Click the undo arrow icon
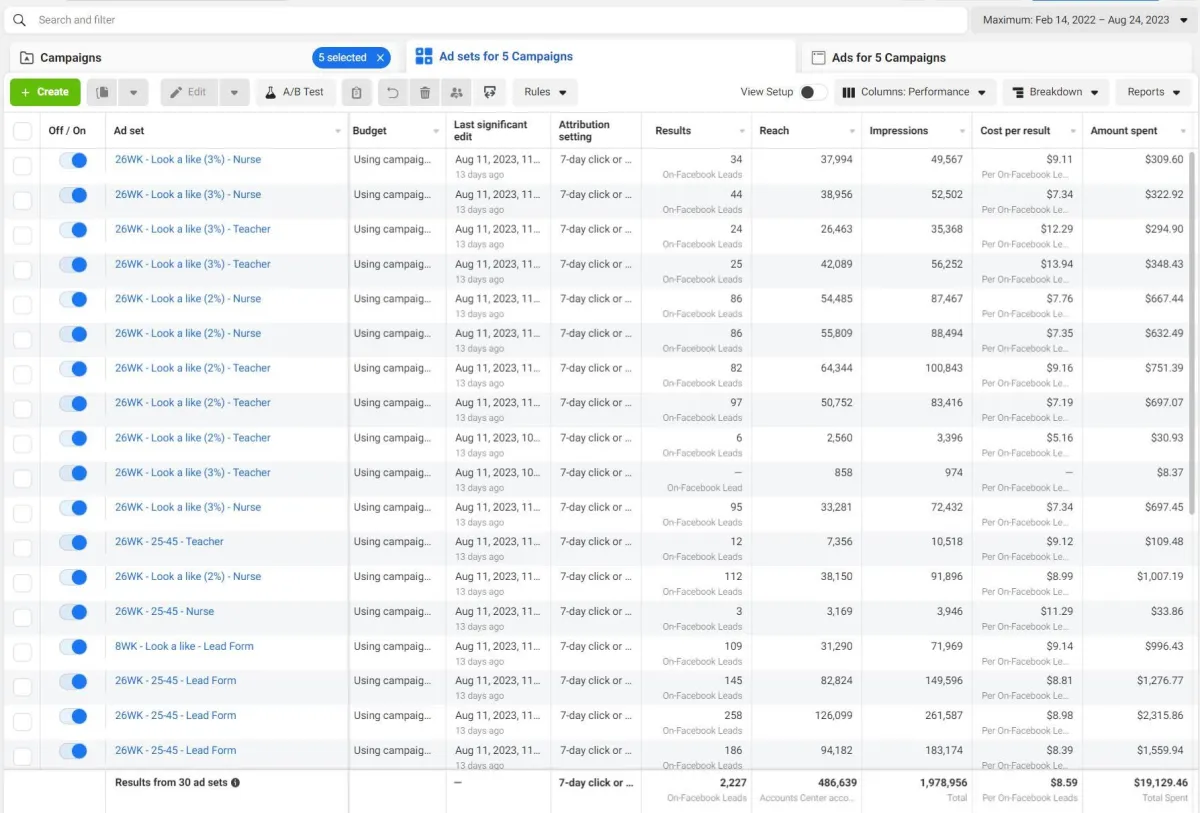The height and width of the screenshot is (813, 1200). pyautogui.click(x=392, y=92)
